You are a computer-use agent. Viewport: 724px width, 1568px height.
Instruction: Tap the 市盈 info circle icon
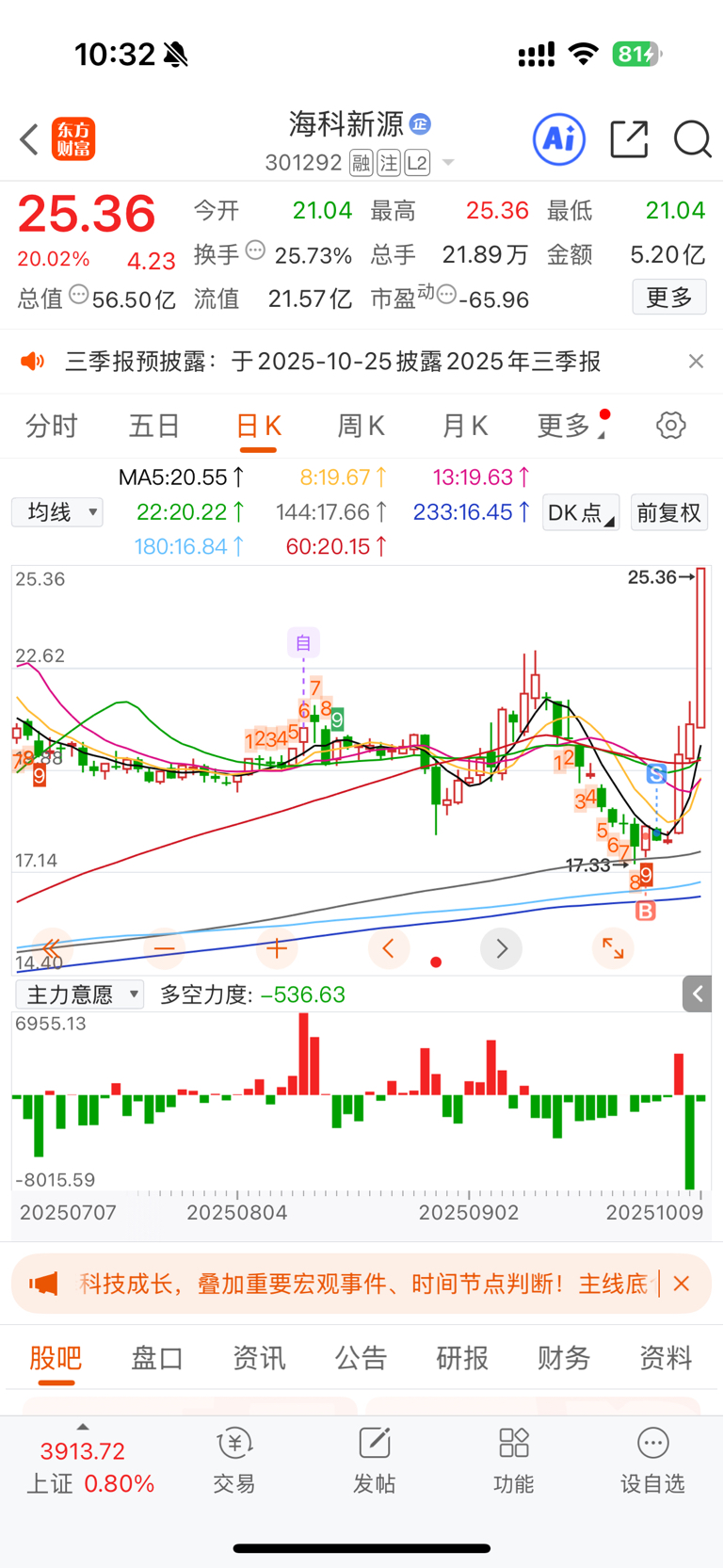pyautogui.click(x=447, y=295)
